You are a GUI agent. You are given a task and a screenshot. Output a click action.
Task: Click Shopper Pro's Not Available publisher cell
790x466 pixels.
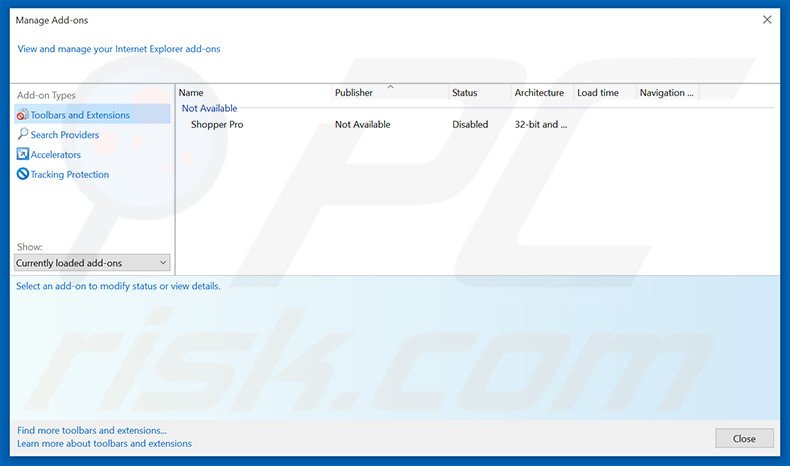[x=362, y=124]
